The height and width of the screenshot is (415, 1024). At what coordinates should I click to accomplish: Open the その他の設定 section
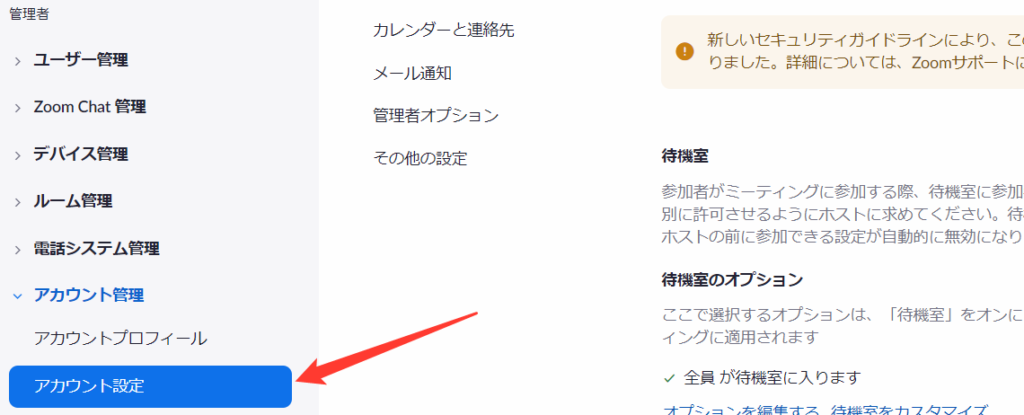(x=420, y=158)
